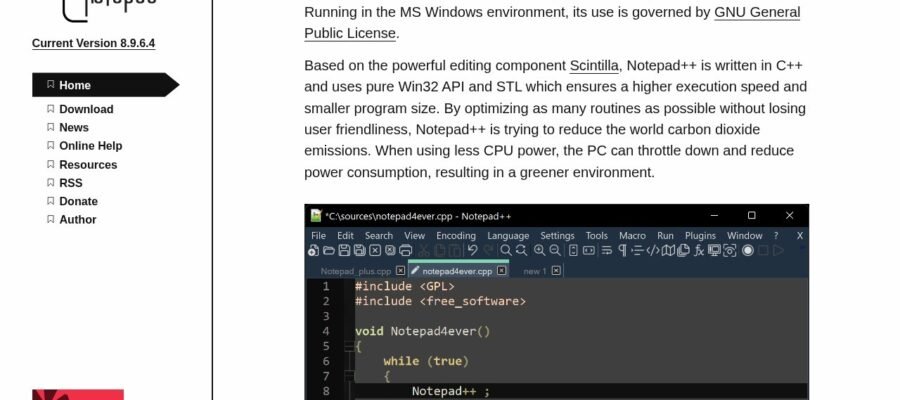The width and height of the screenshot is (900, 400).
Task: Click the Paste toolbar icon
Action: click(x=455, y=250)
